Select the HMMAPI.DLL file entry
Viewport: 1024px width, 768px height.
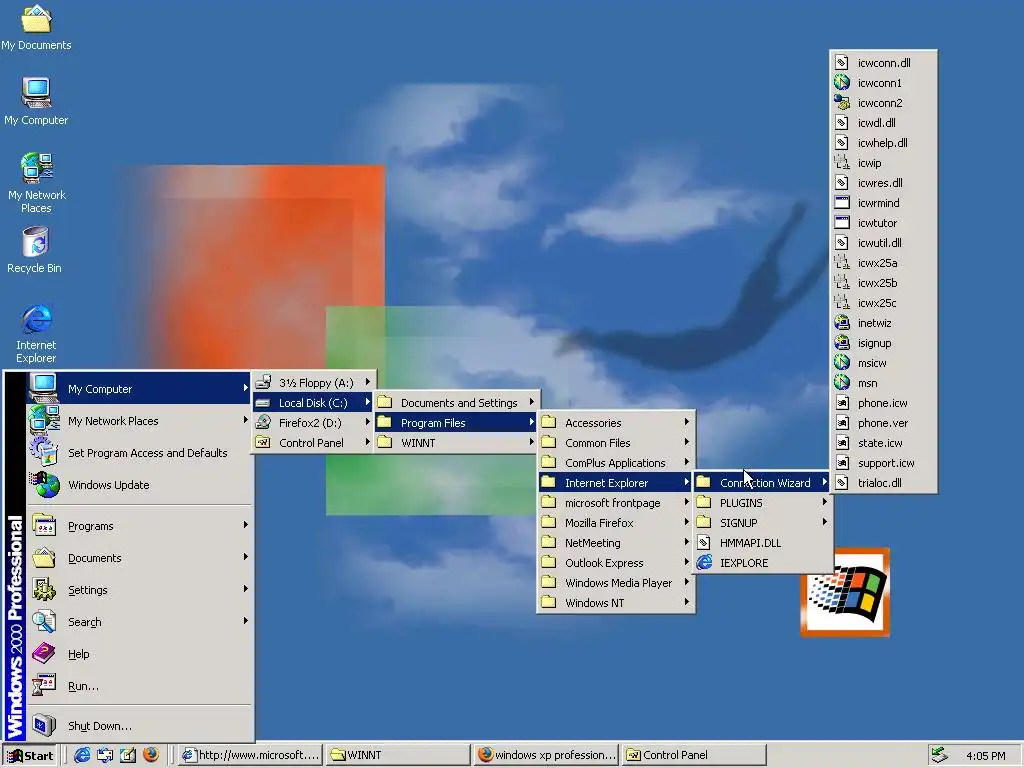pos(762,543)
